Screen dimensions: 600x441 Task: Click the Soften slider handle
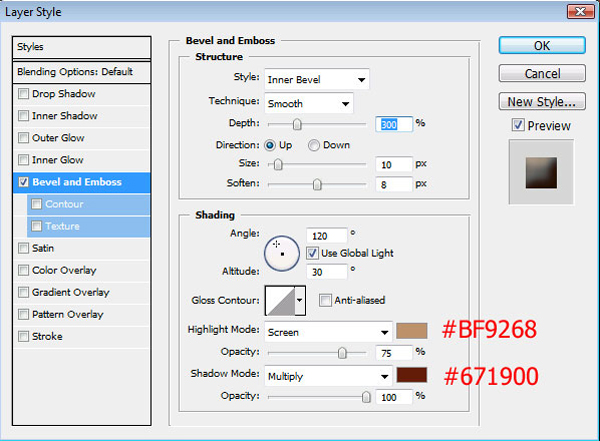pyautogui.click(x=317, y=184)
